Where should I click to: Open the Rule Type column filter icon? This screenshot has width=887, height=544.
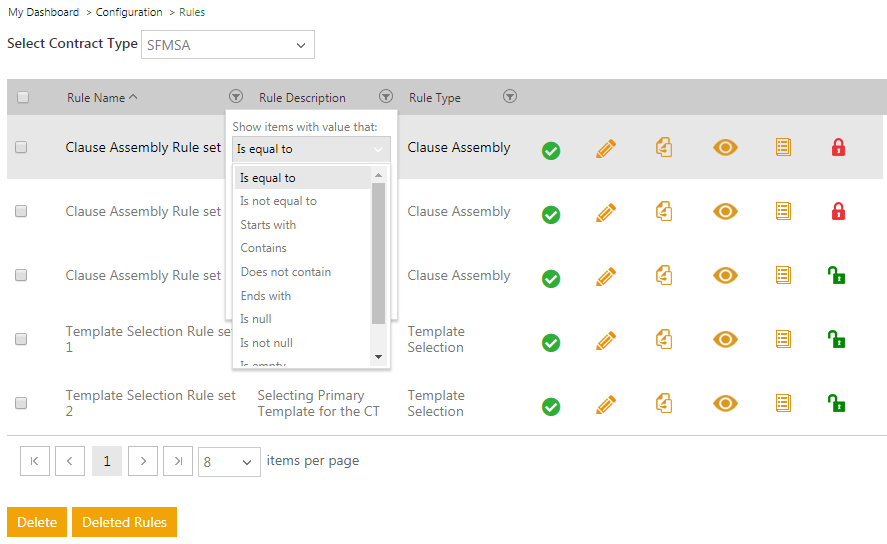tap(510, 97)
